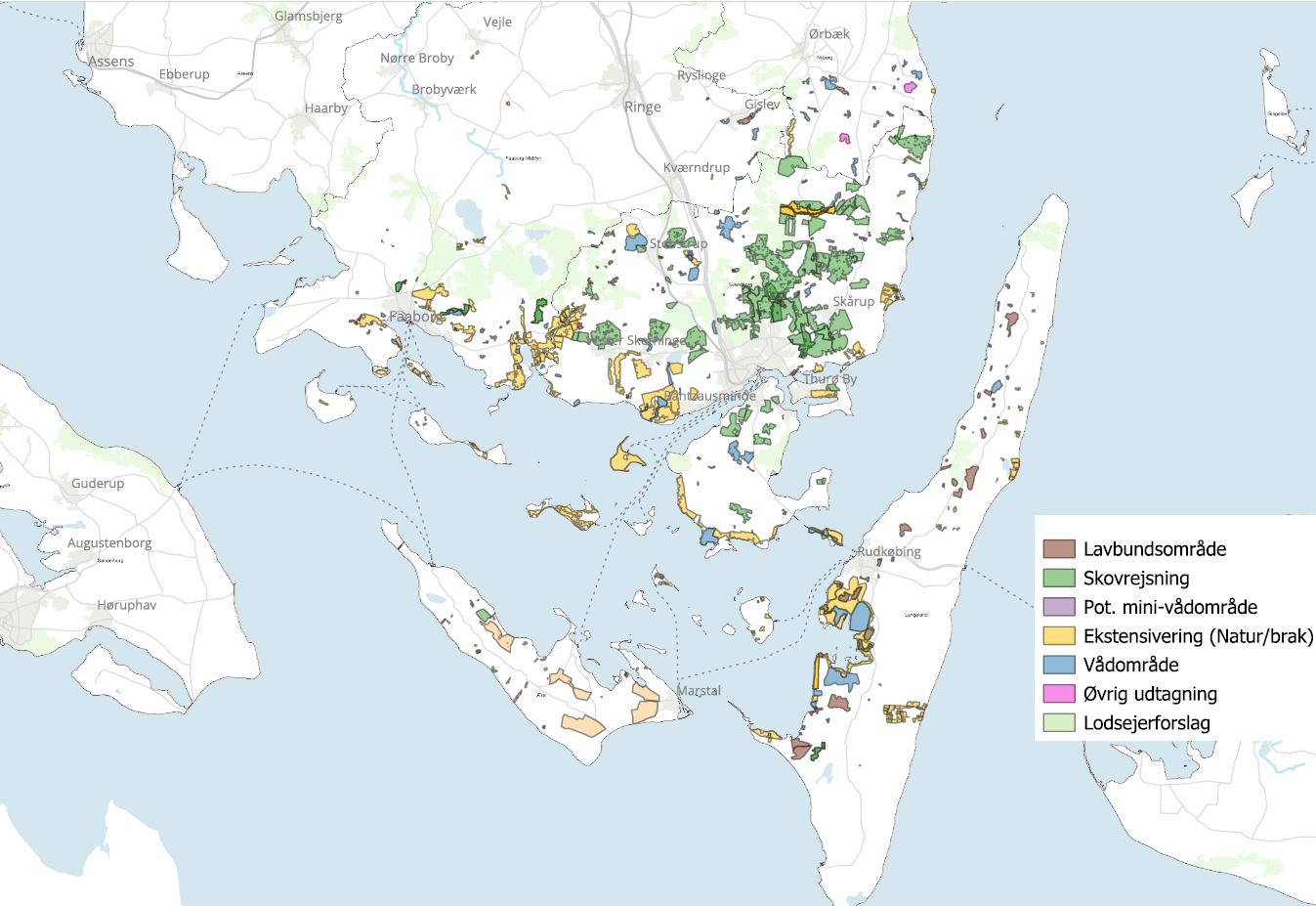
Task: Select the light green Lodsejerforslag swatch
Action: [x=1059, y=723]
